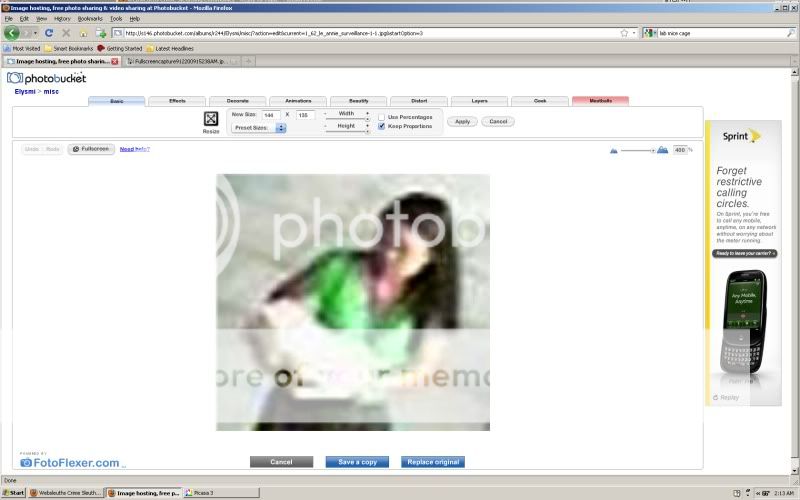
Task: Bookmark page with the star icon
Action: click(x=624, y=33)
